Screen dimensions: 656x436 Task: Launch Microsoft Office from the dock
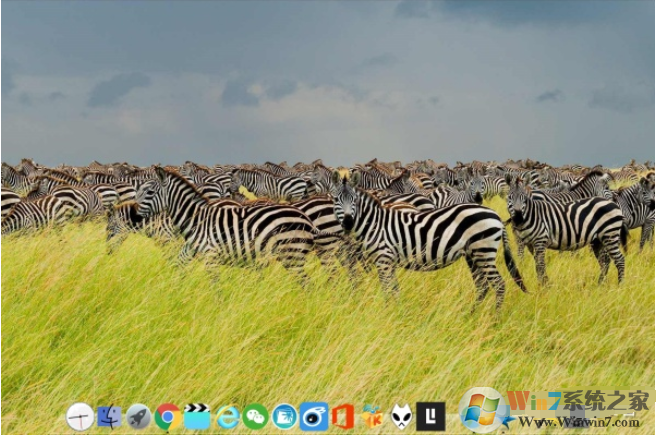(343, 417)
